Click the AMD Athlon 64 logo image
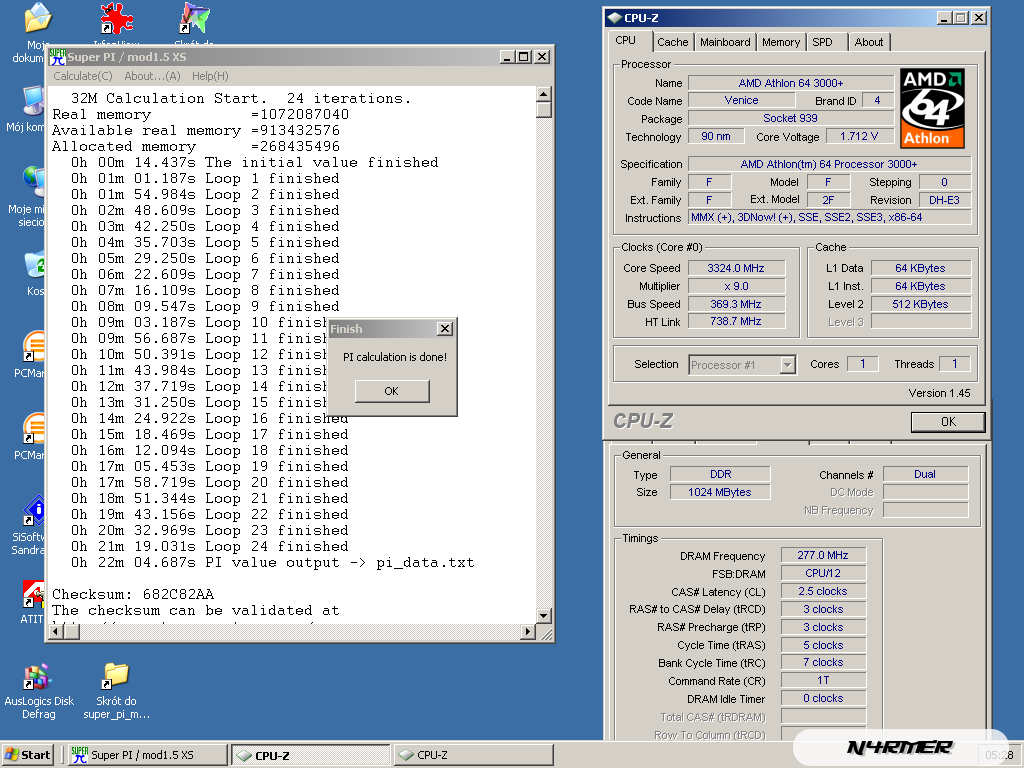This screenshot has height=768, width=1024. [x=932, y=108]
